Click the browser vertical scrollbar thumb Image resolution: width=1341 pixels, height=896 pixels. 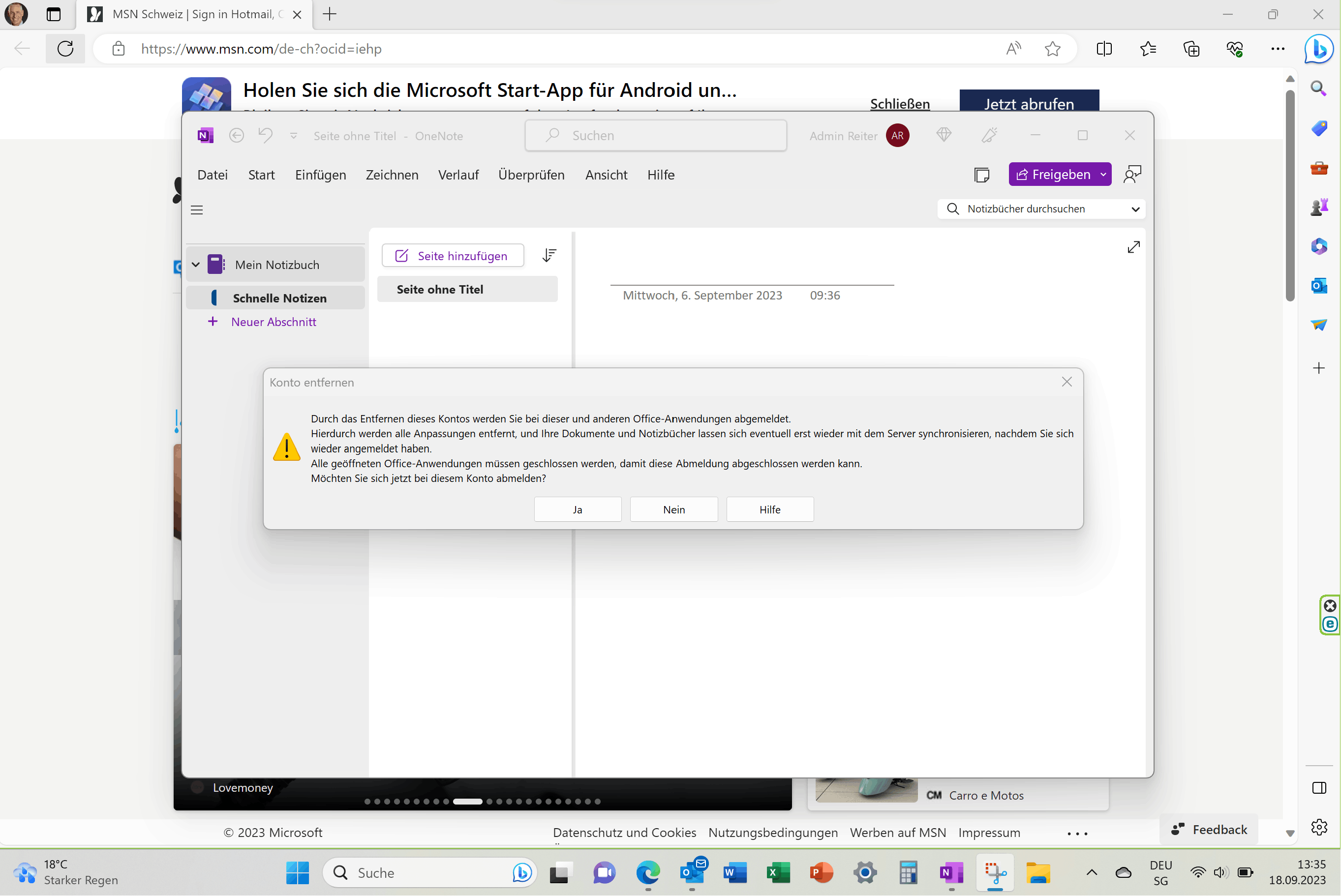1289,194
